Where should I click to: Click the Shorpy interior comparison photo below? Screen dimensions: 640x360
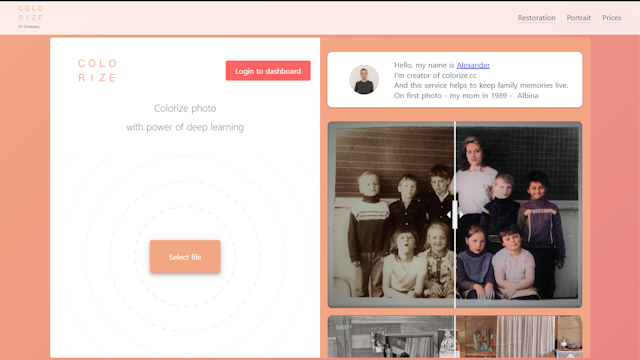click(x=455, y=337)
